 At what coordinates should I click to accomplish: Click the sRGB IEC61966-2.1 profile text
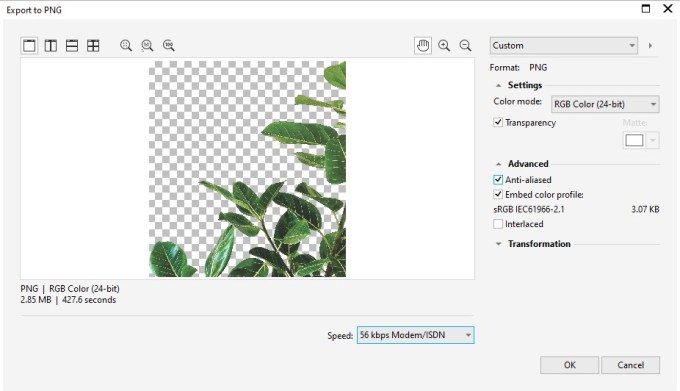tap(529, 209)
